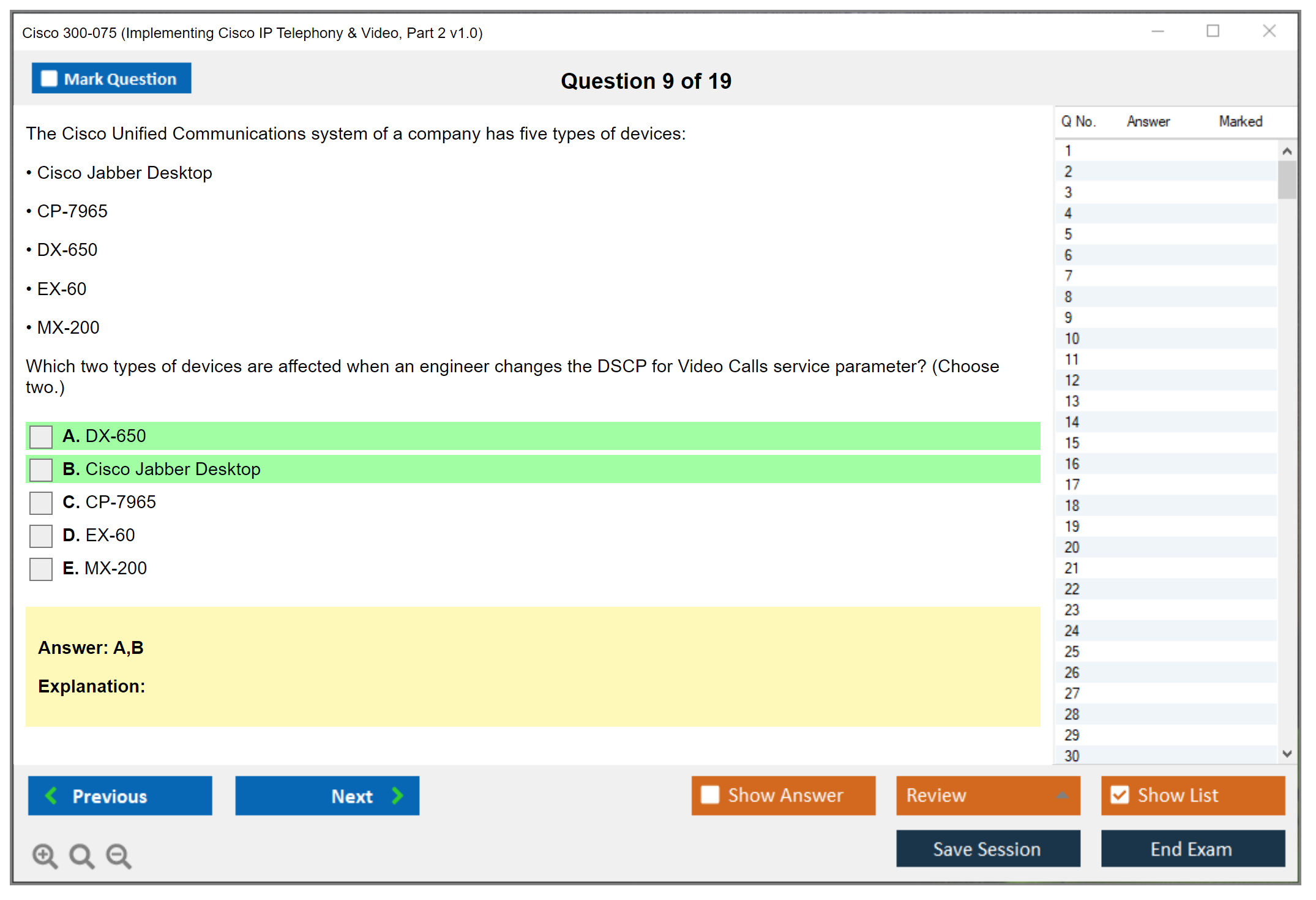Toggle the Show List checkbox button
Image resolution: width=1316 pixels, height=900 pixels.
click(1120, 795)
